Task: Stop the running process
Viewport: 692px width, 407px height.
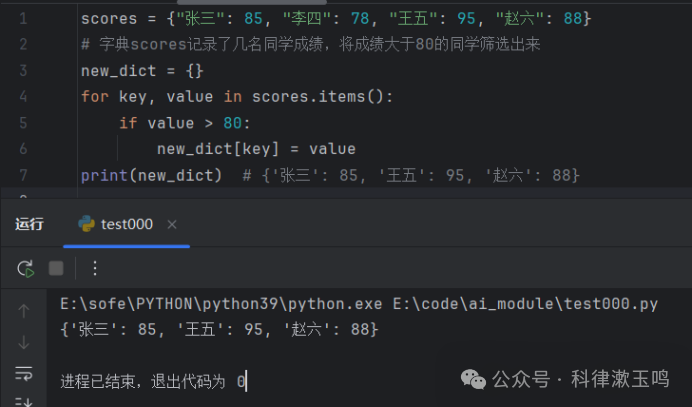Action: (56, 268)
